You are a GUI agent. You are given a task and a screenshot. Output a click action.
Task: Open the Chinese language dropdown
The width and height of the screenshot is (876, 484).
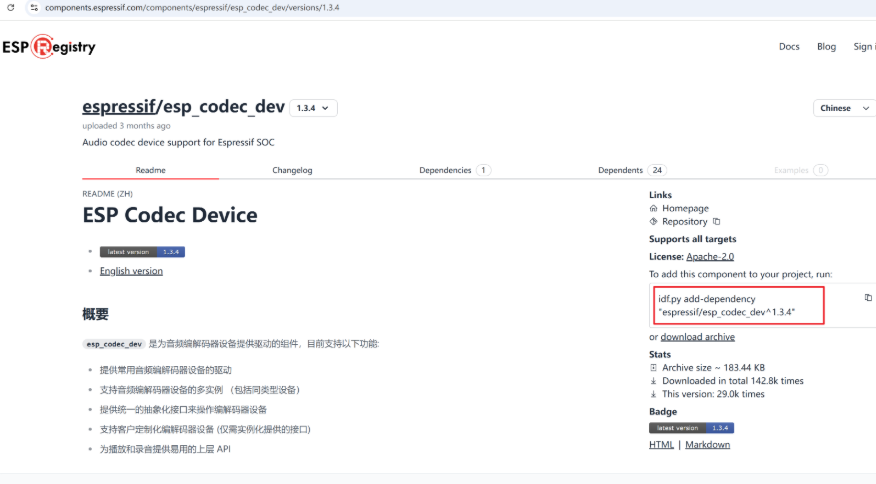[844, 108]
